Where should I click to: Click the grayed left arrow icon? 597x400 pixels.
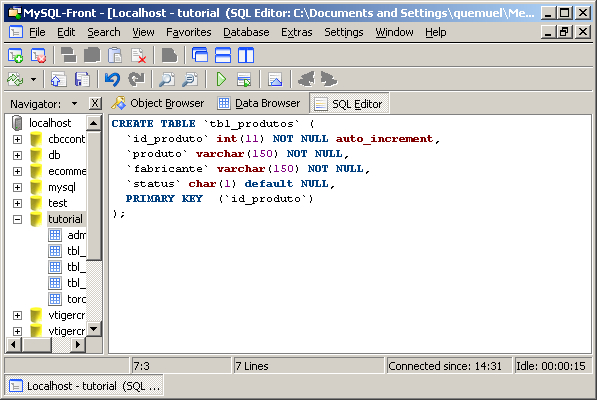[x=306, y=80]
